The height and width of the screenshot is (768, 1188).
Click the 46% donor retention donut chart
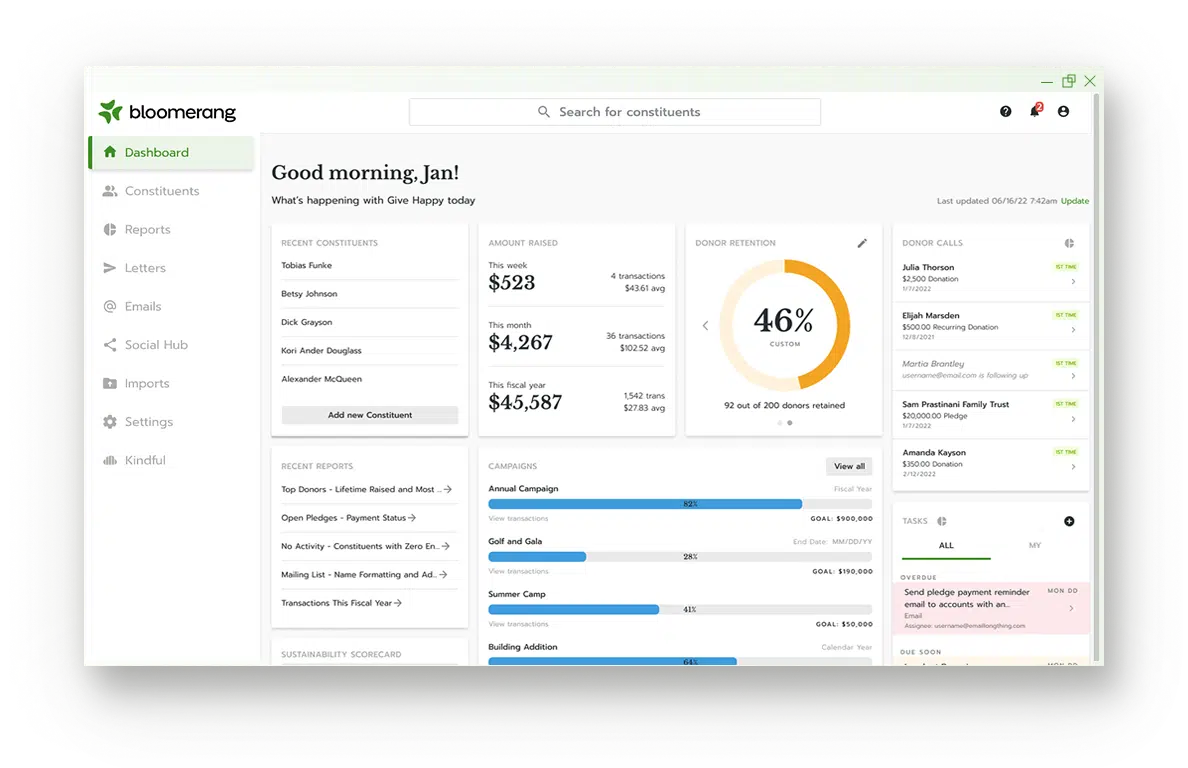click(785, 325)
